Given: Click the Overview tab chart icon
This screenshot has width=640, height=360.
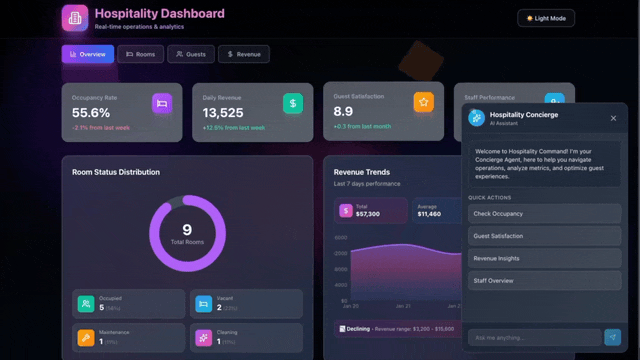Looking at the screenshot, I should tap(73, 54).
